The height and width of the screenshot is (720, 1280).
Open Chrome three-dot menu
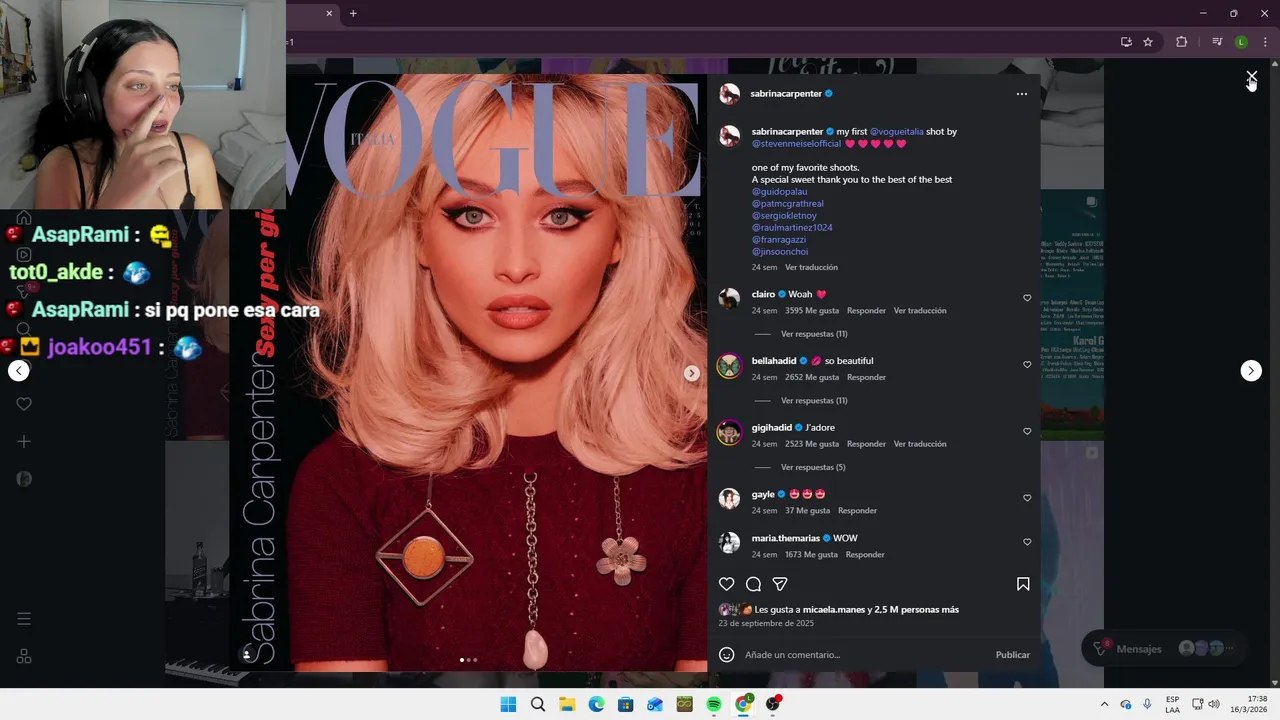point(1265,42)
